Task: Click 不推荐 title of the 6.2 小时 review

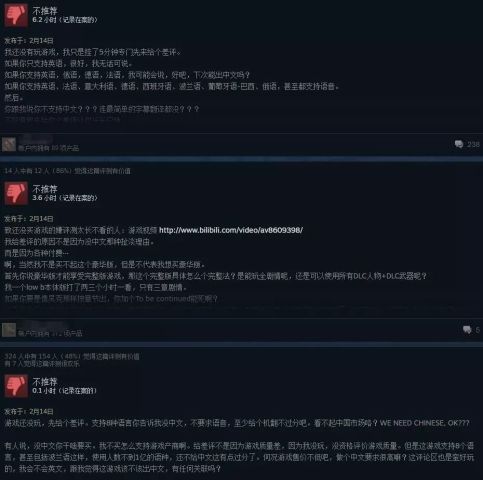Action: click(45, 11)
